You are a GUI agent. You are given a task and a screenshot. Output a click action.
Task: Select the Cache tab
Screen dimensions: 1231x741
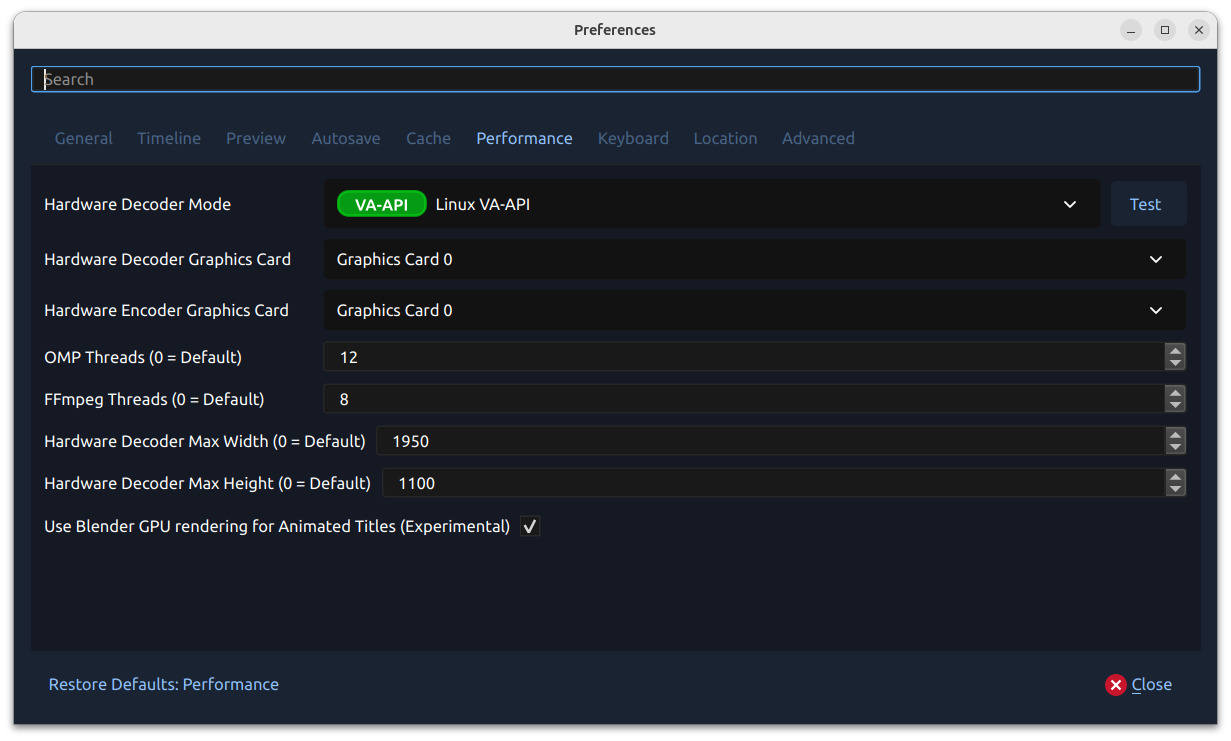[428, 138]
